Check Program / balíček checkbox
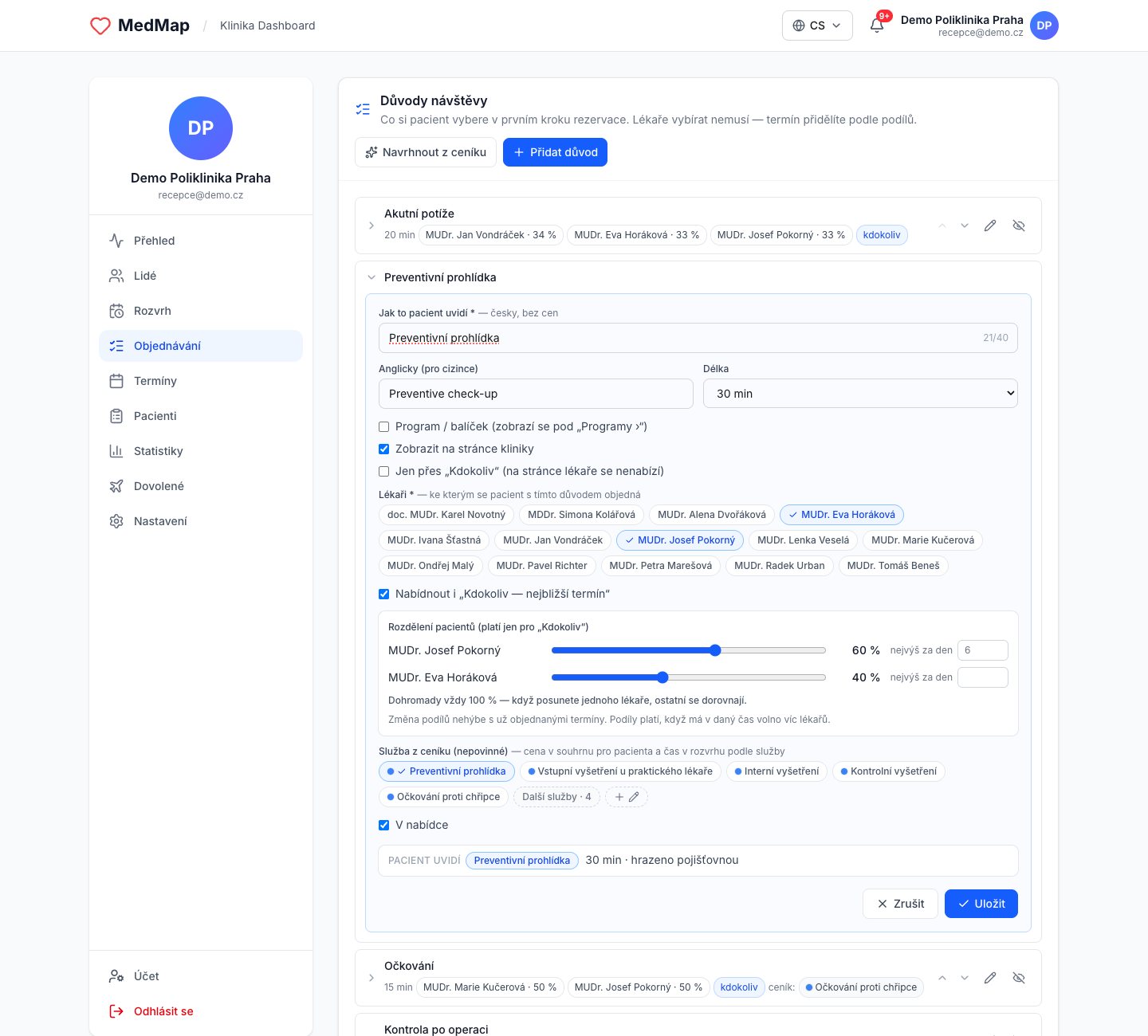 point(383,427)
